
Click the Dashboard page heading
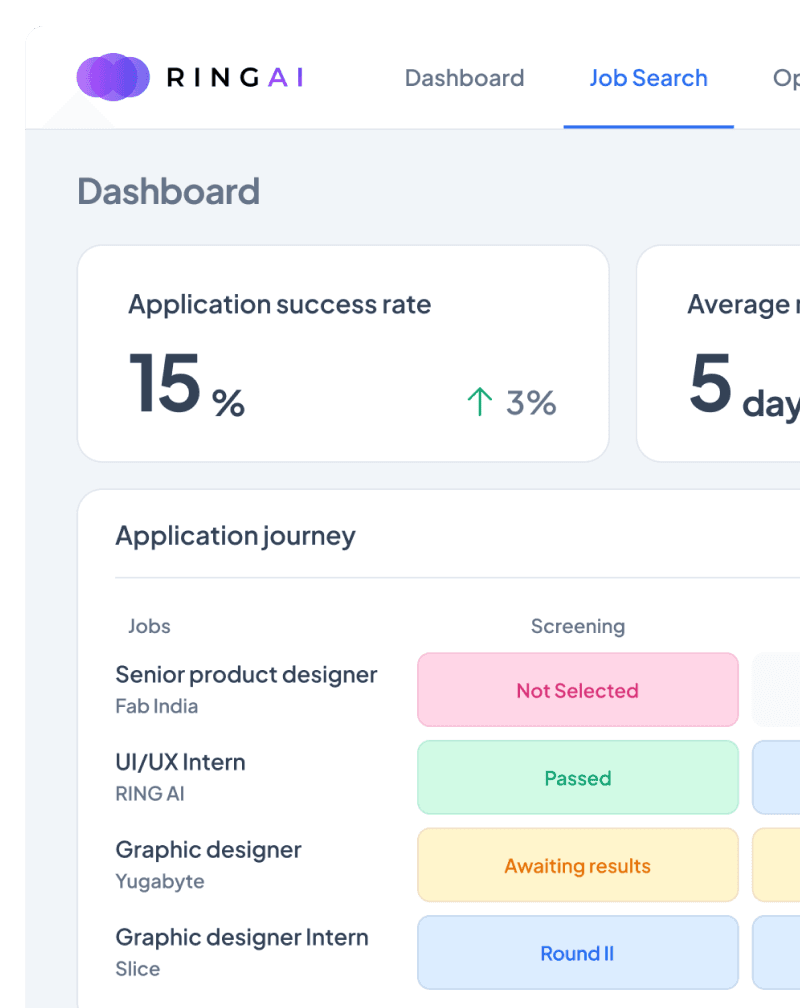[168, 192]
